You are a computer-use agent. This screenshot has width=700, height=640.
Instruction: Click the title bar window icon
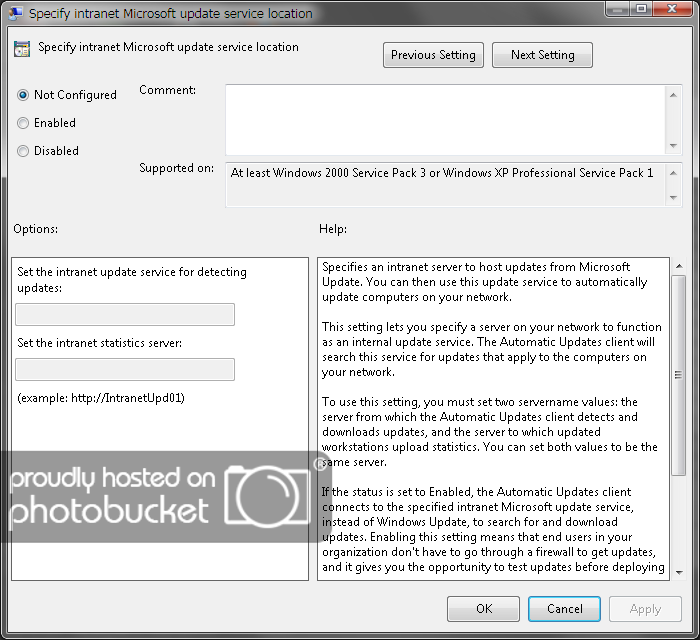pyautogui.click(x=16, y=13)
